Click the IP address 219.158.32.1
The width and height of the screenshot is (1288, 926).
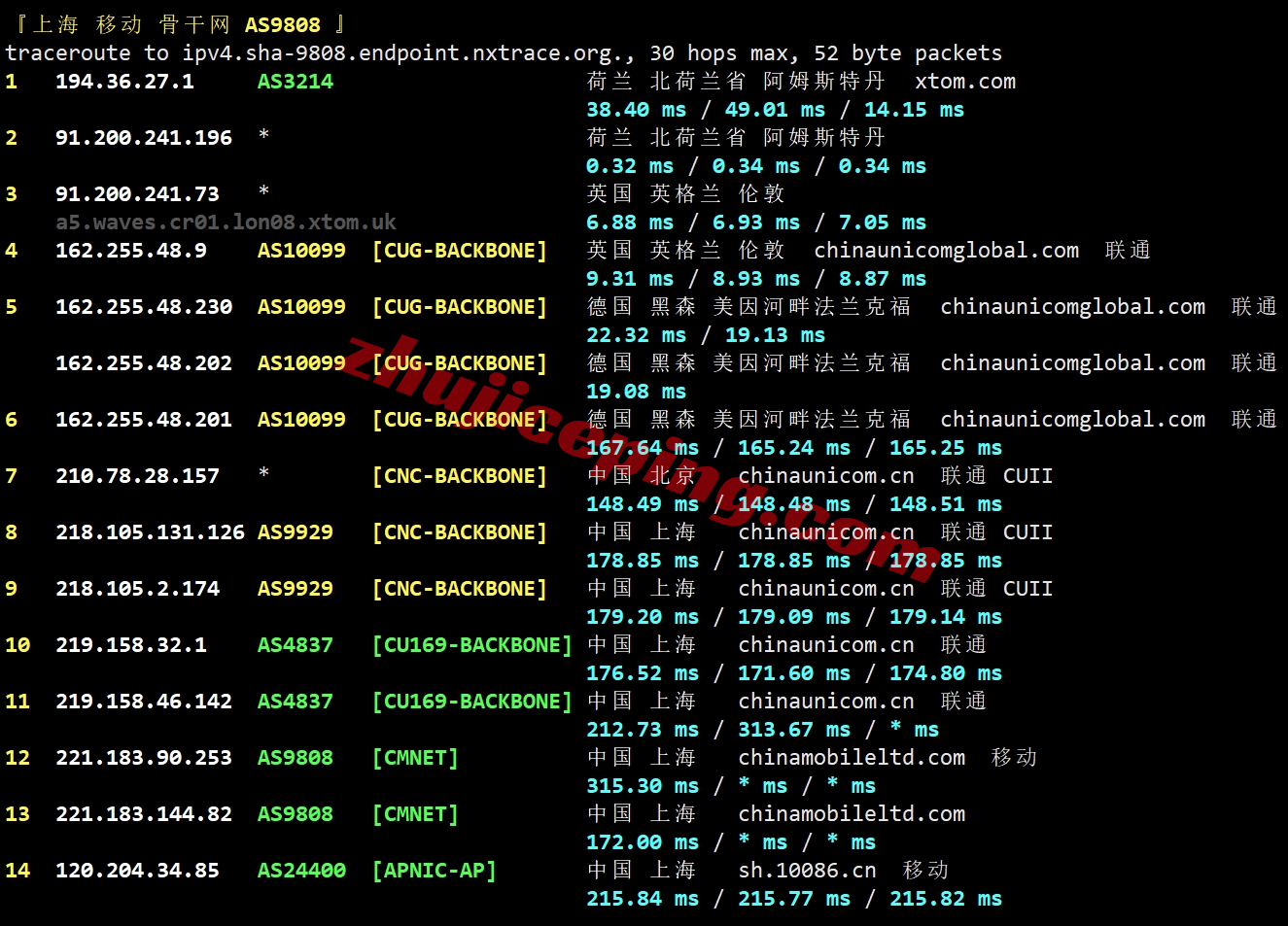click(x=130, y=645)
